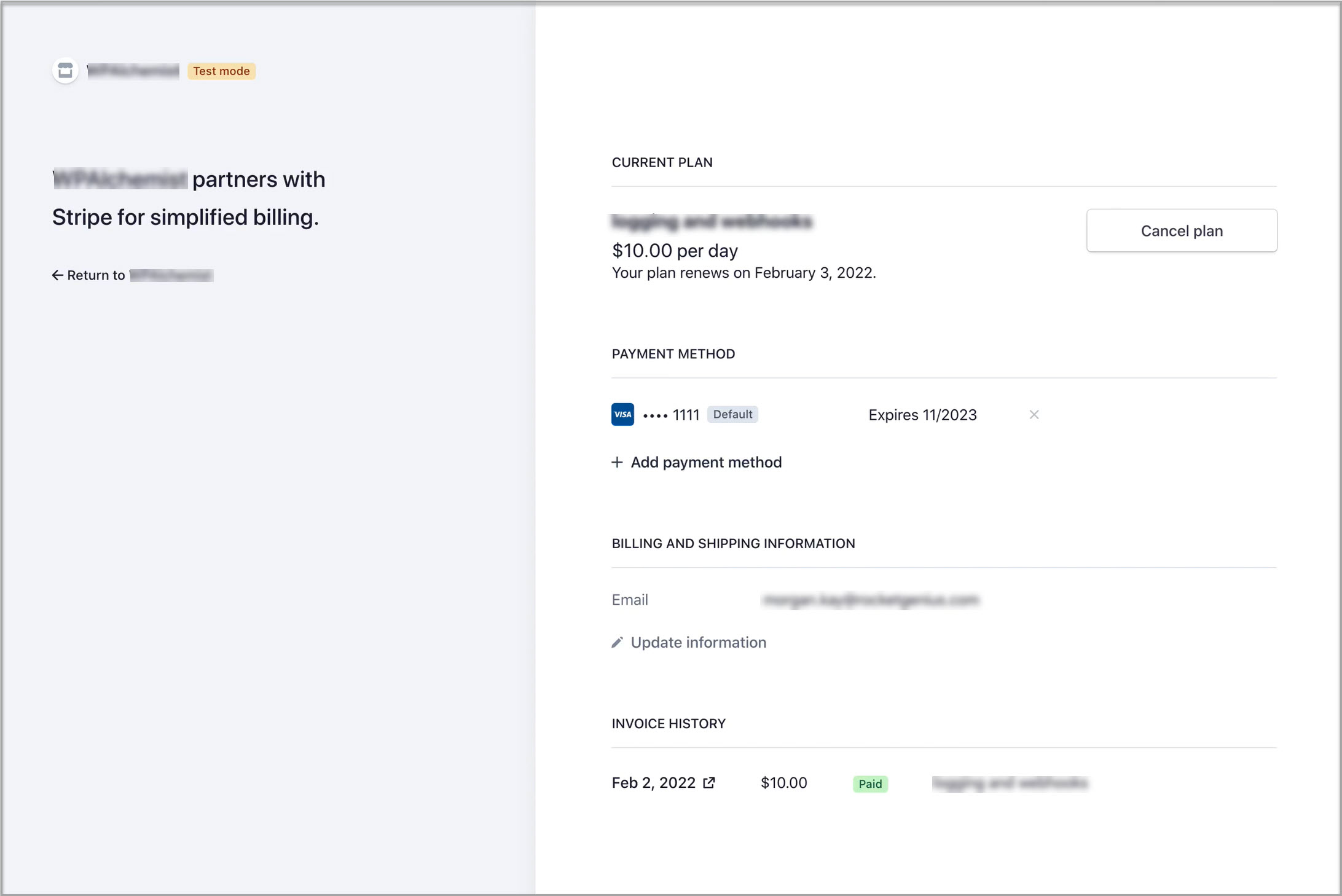Click the blurred email address value

click(x=870, y=600)
